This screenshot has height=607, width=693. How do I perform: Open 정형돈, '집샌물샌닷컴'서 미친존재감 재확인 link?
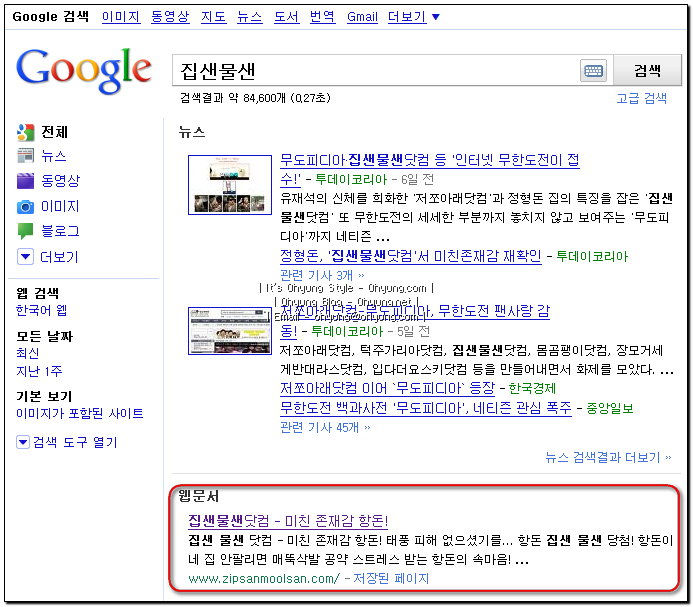click(411, 256)
